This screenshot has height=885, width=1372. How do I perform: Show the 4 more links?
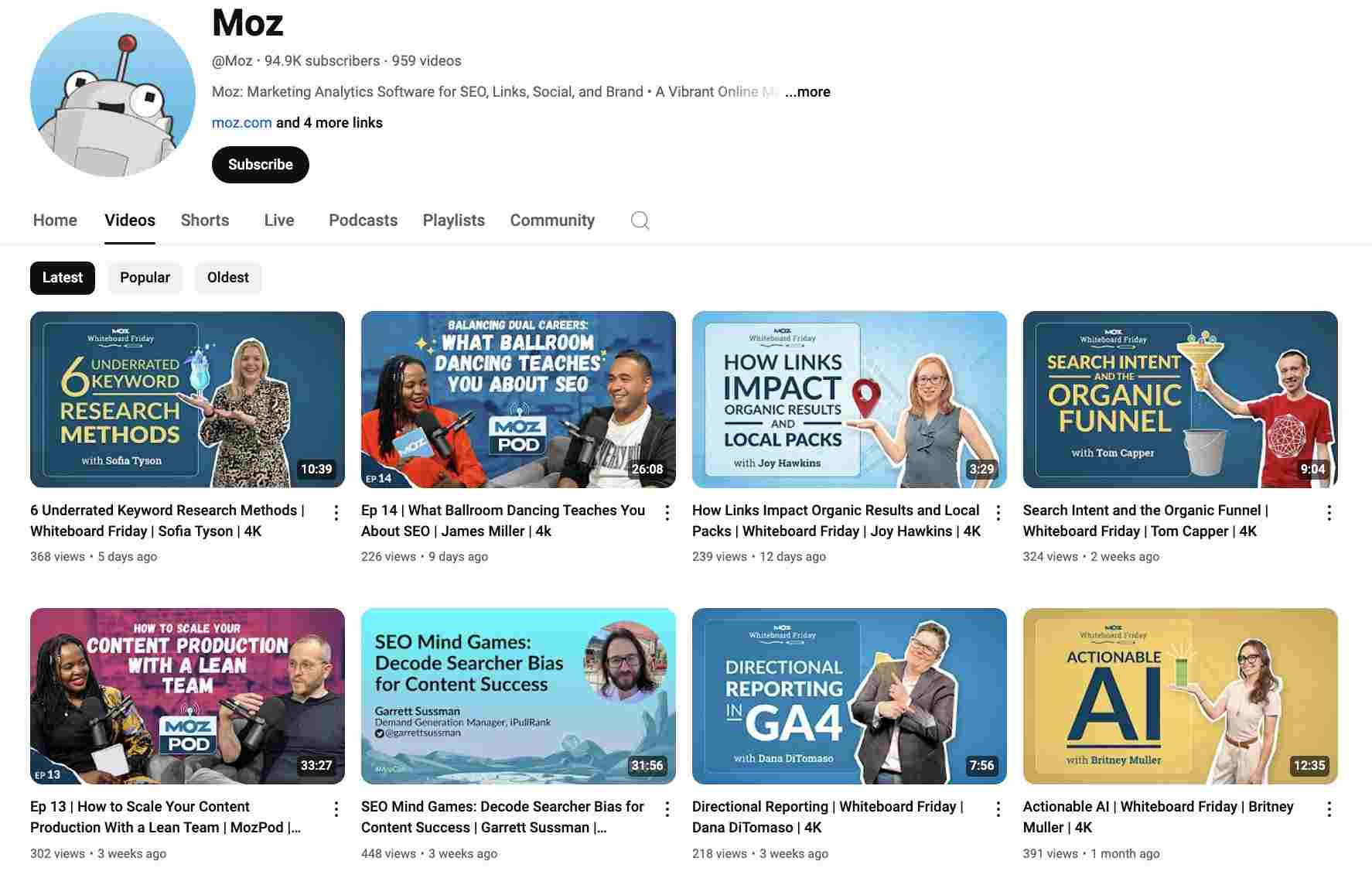329,123
